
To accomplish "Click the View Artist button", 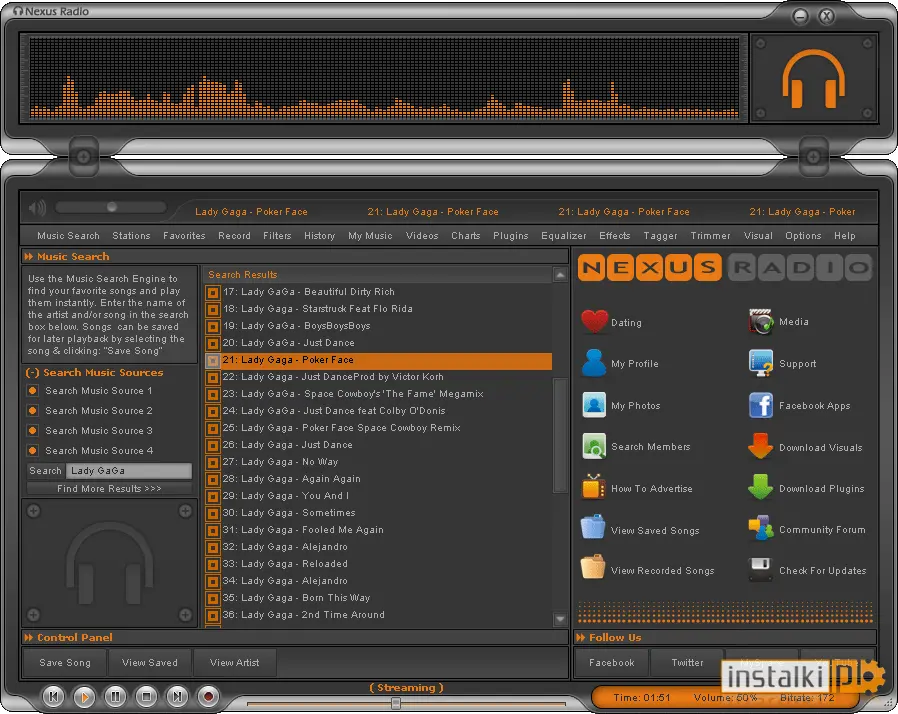I will pyautogui.click(x=235, y=662).
